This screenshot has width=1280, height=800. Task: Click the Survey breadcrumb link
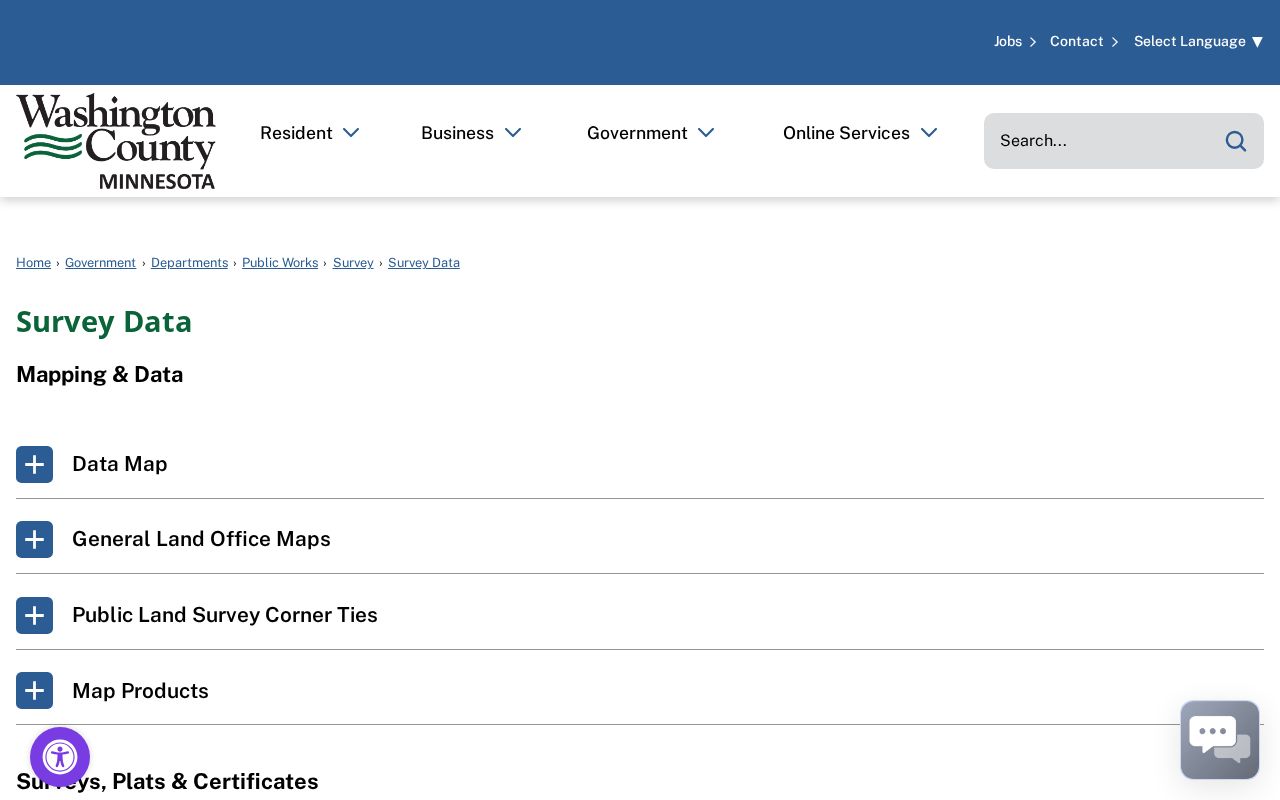tap(353, 263)
